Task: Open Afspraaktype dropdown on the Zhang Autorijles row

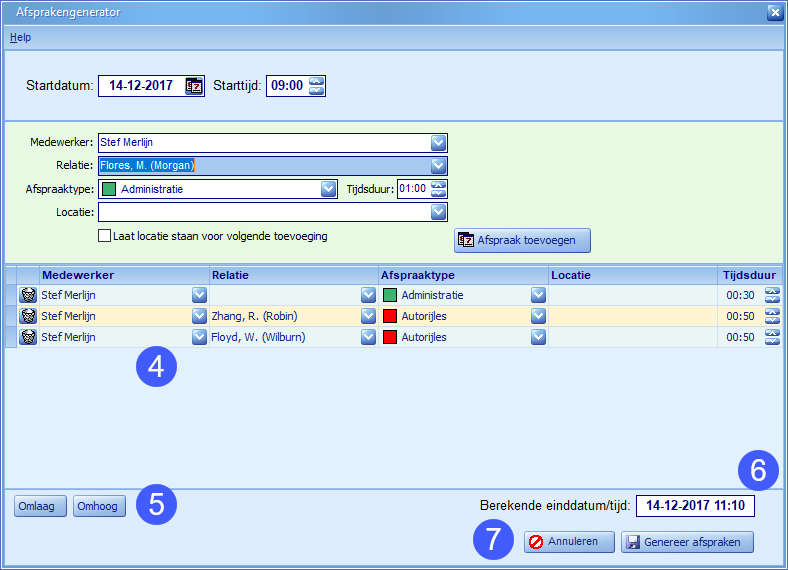Action: click(538, 316)
